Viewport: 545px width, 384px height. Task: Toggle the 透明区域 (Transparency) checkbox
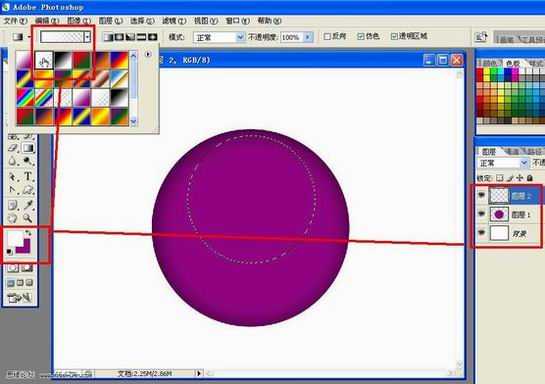tap(394, 36)
